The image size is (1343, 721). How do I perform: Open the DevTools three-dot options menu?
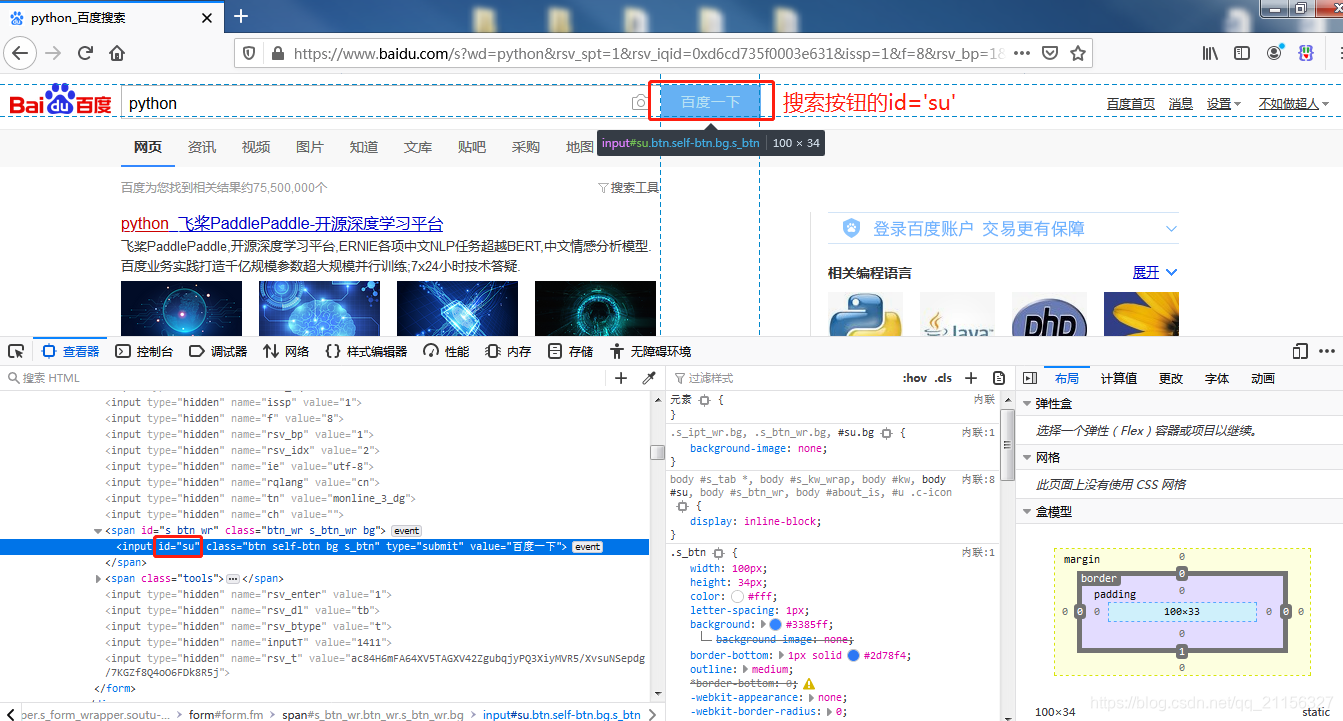[1327, 351]
